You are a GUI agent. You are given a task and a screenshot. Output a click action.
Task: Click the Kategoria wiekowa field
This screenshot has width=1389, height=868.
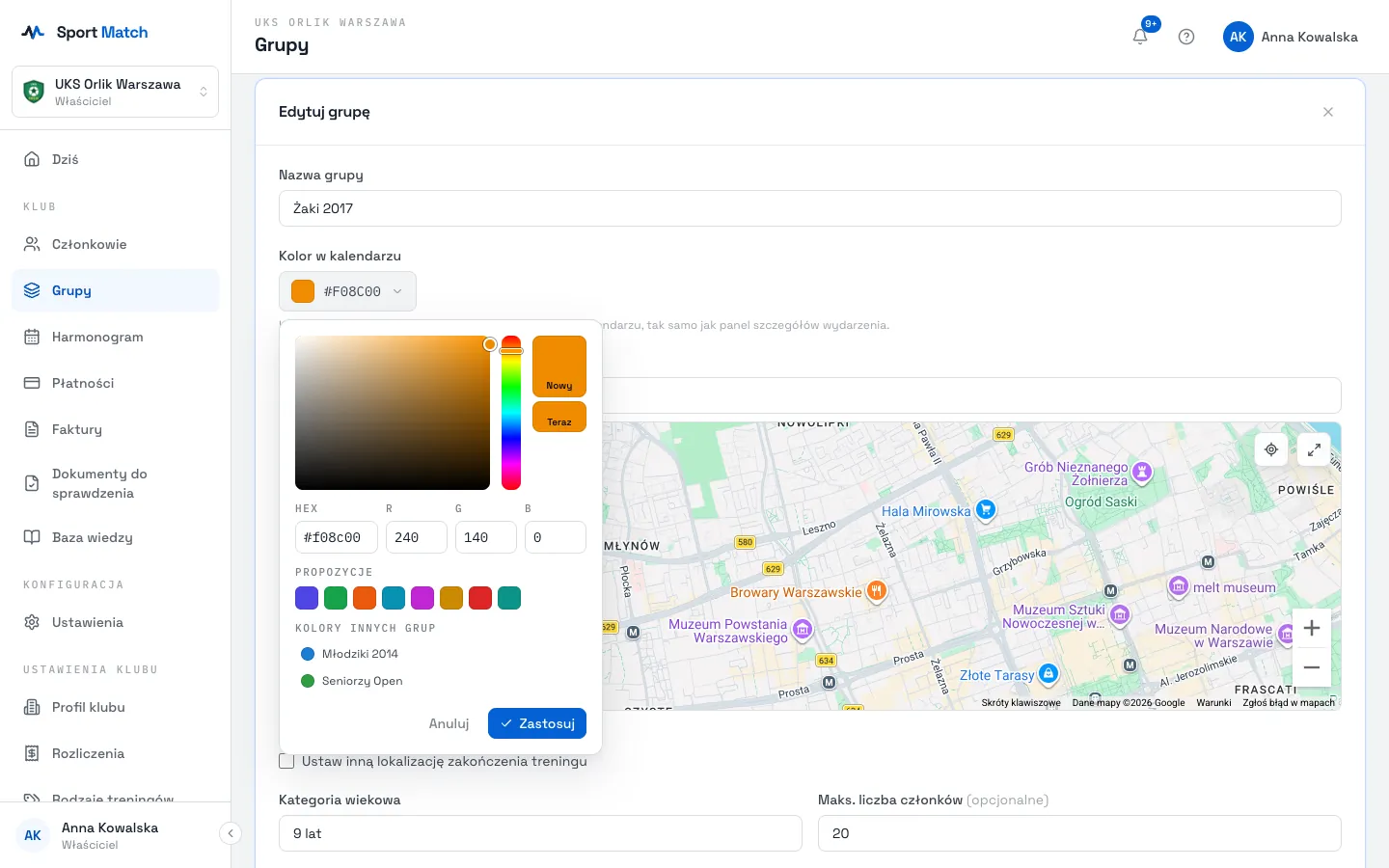(x=540, y=833)
